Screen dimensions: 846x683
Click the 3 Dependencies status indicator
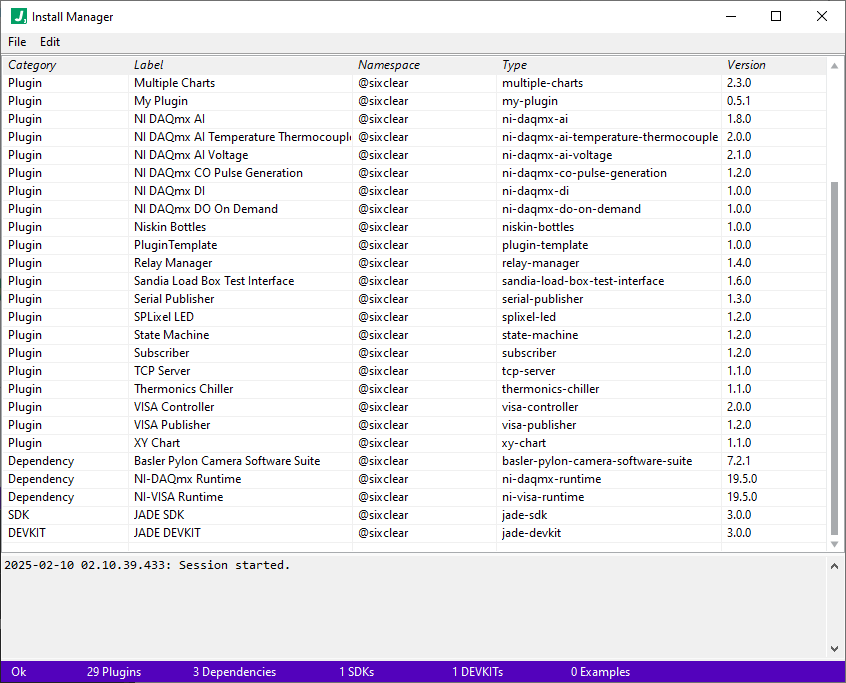[234, 671]
